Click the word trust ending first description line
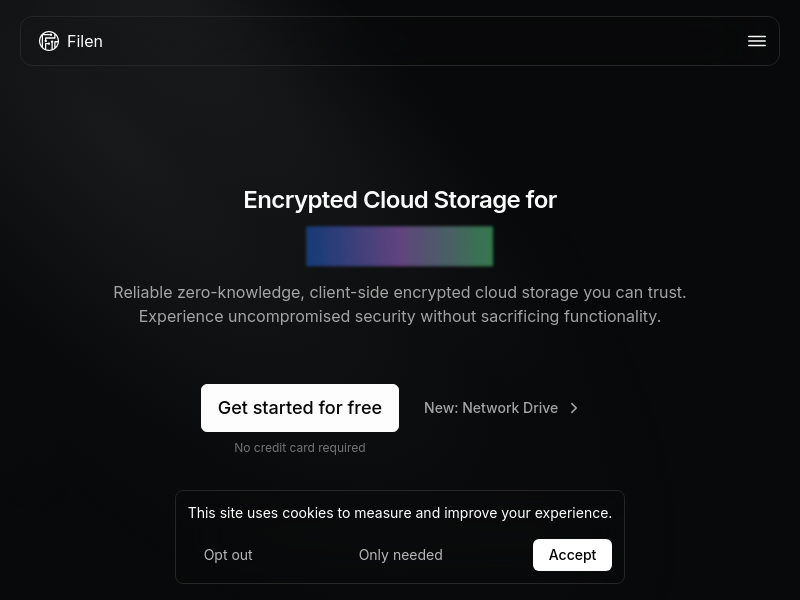The height and width of the screenshot is (600, 800). (667, 292)
